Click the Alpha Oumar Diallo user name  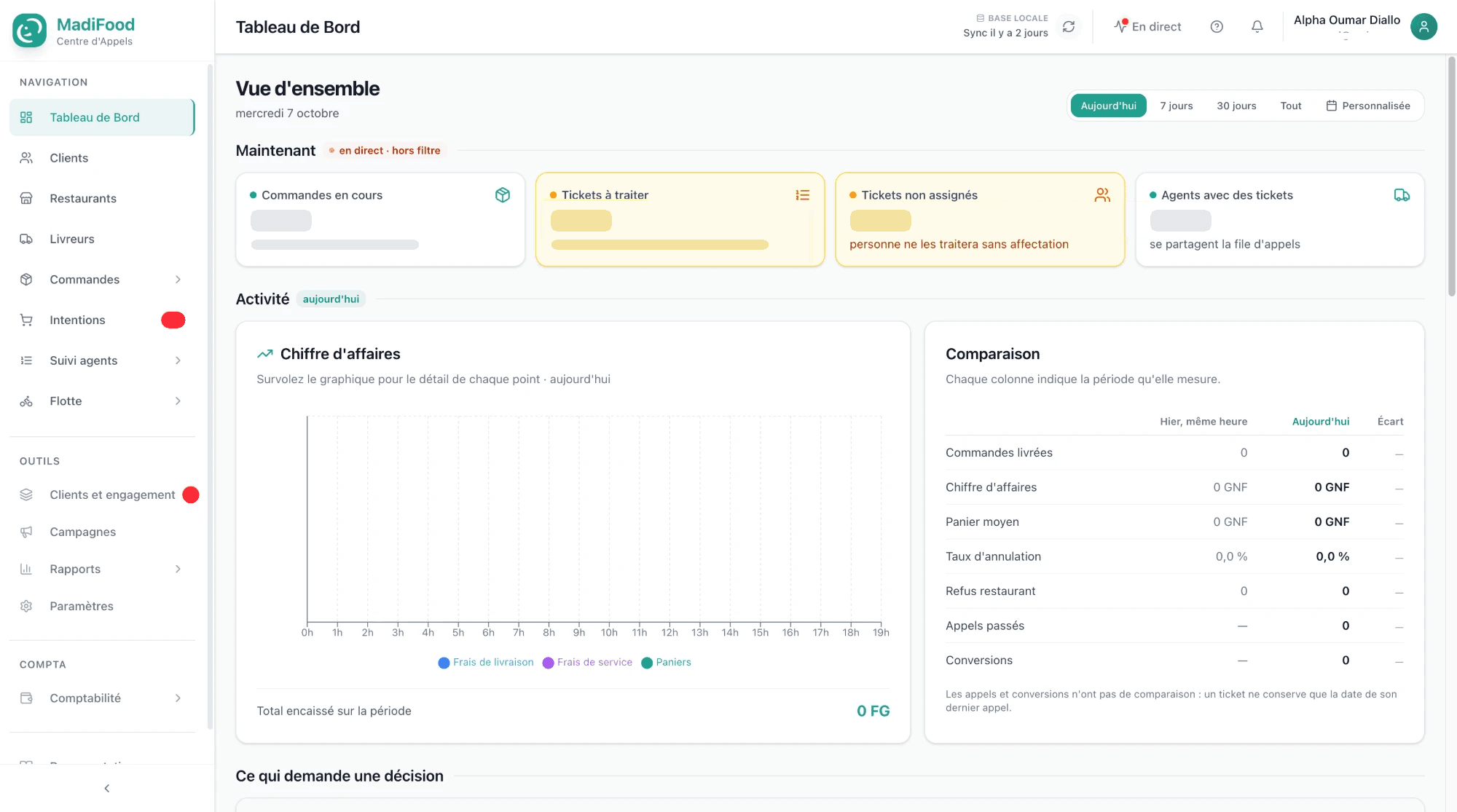pyautogui.click(x=1347, y=20)
